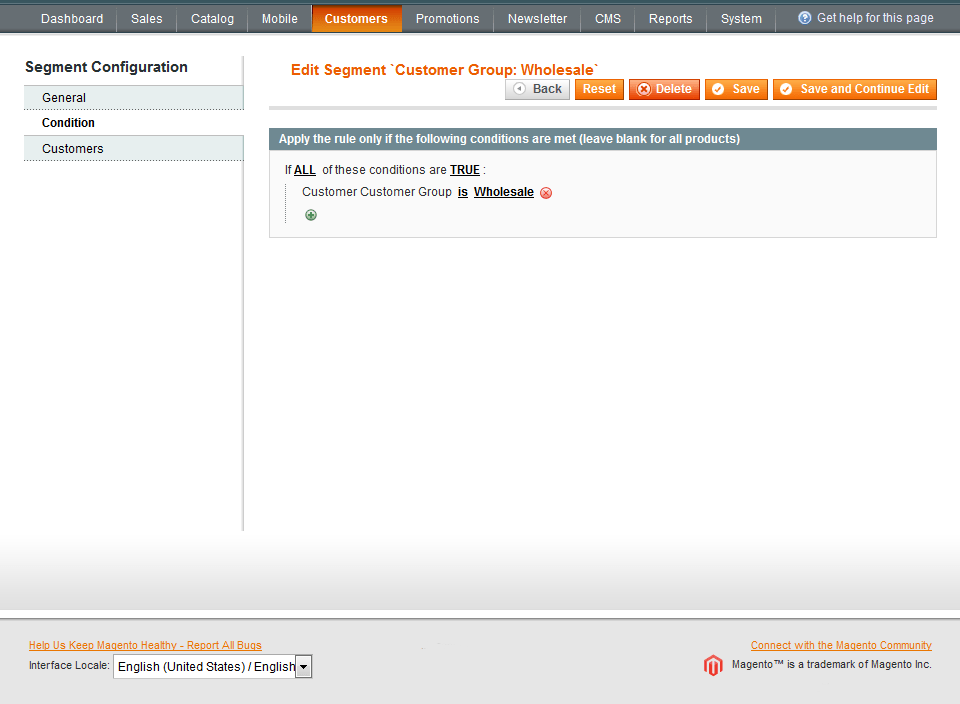Click the Edit Segment page title
The width and height of the screenshot is (960, 704).
pos(444,70)
